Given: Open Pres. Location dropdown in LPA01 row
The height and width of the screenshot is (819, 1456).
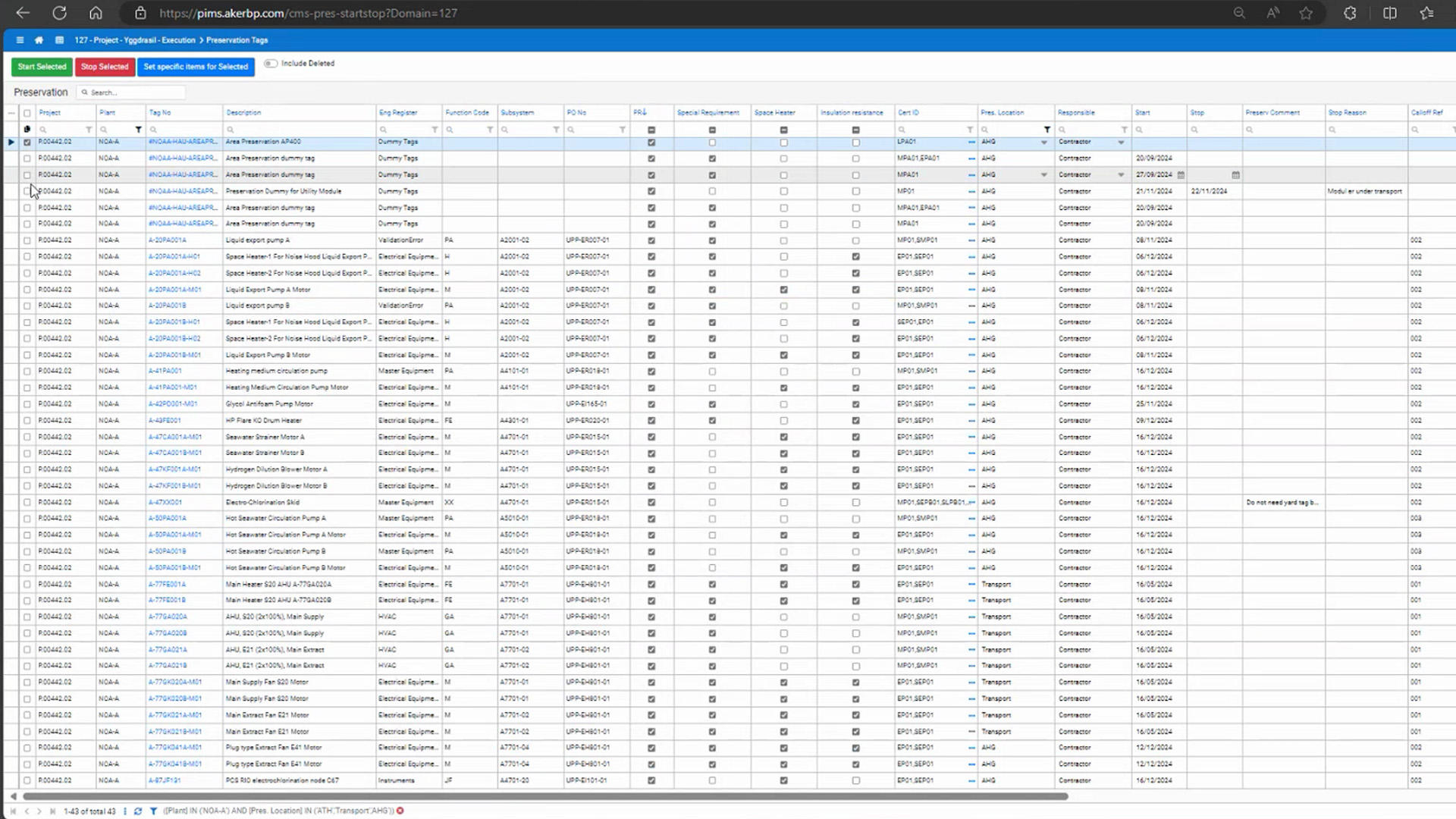Looking at the screenshot, I should point(1044,142).
